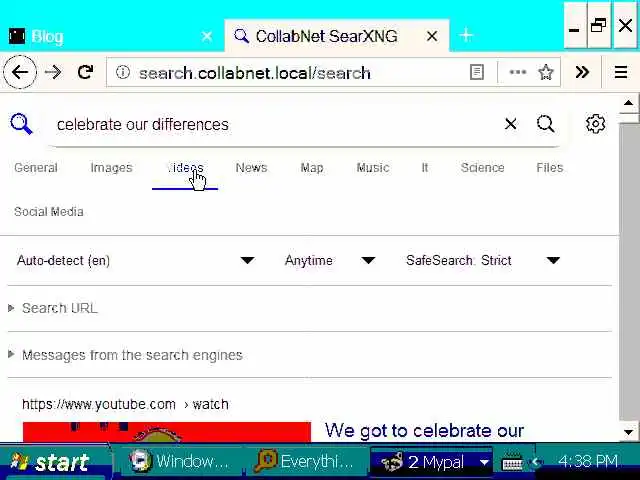640x480 pixels.
Task: Close the Blog tab
Action: coord(207,36)
